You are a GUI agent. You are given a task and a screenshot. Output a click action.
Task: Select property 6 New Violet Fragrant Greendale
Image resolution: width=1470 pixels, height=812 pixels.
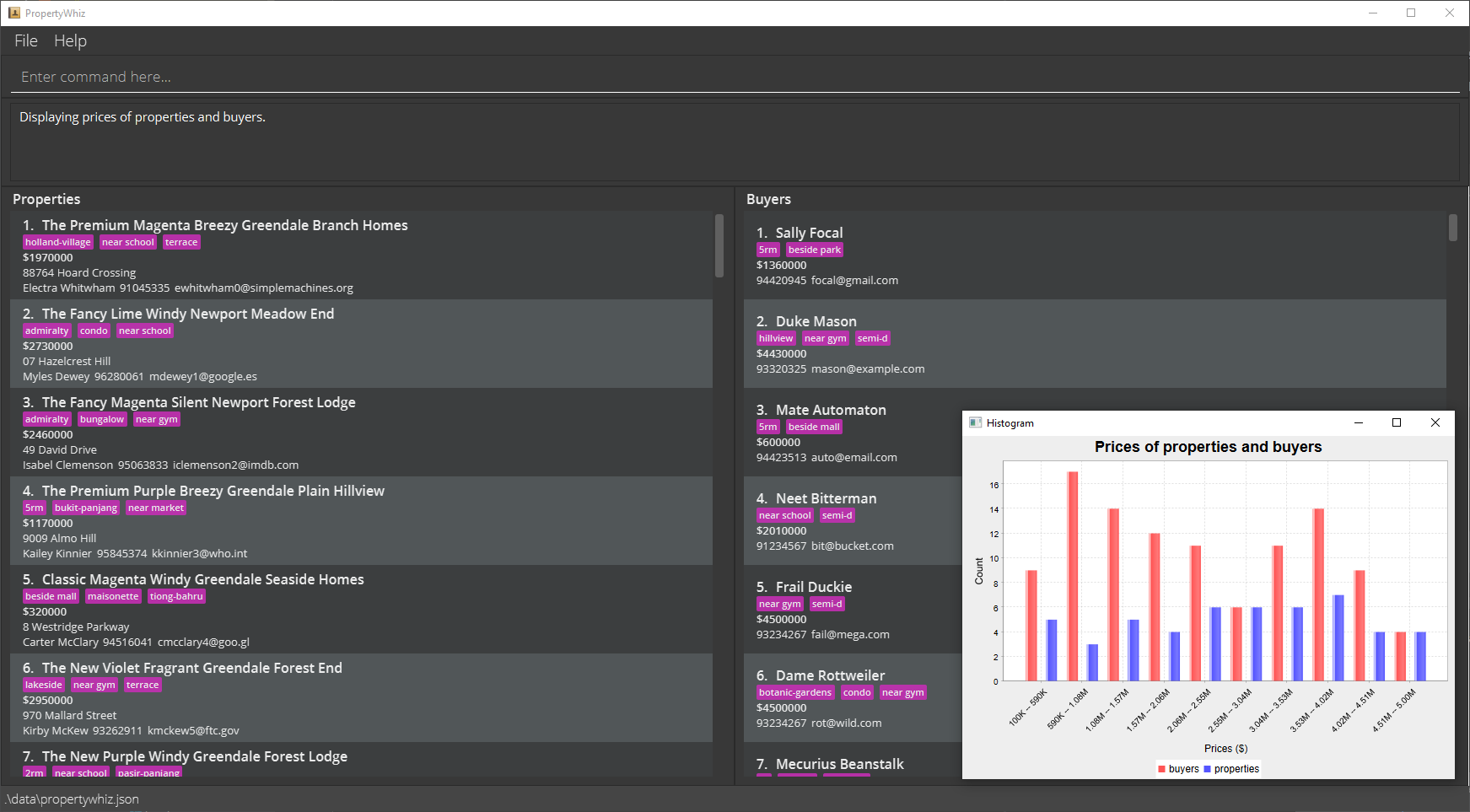point(361,698)
